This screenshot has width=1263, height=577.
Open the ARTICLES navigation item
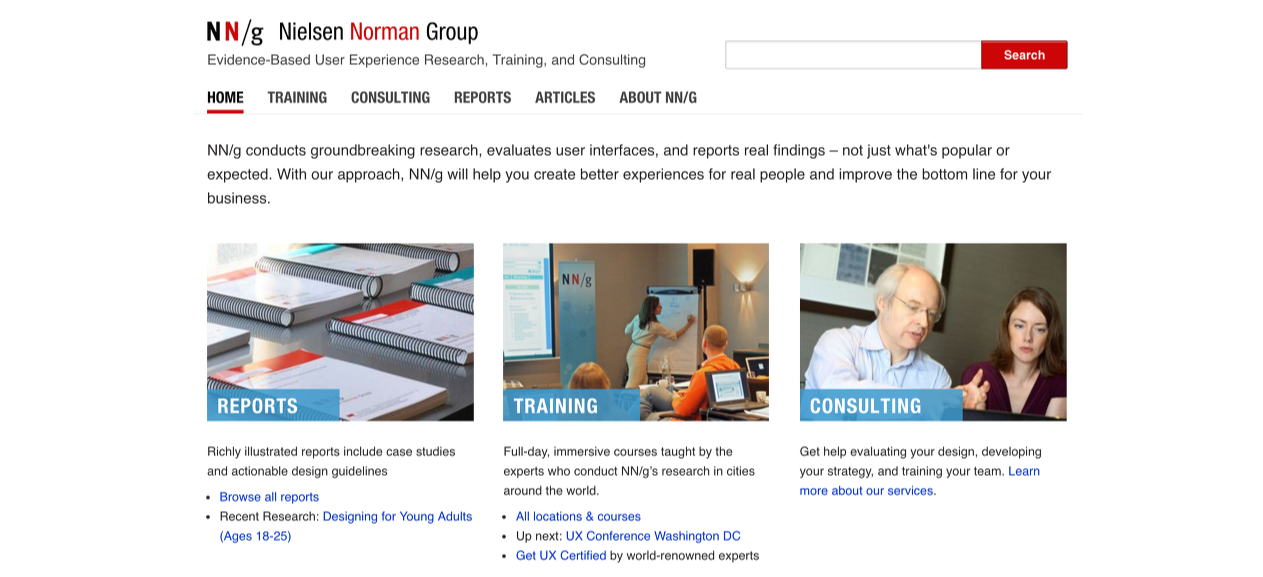pos(565,98)
